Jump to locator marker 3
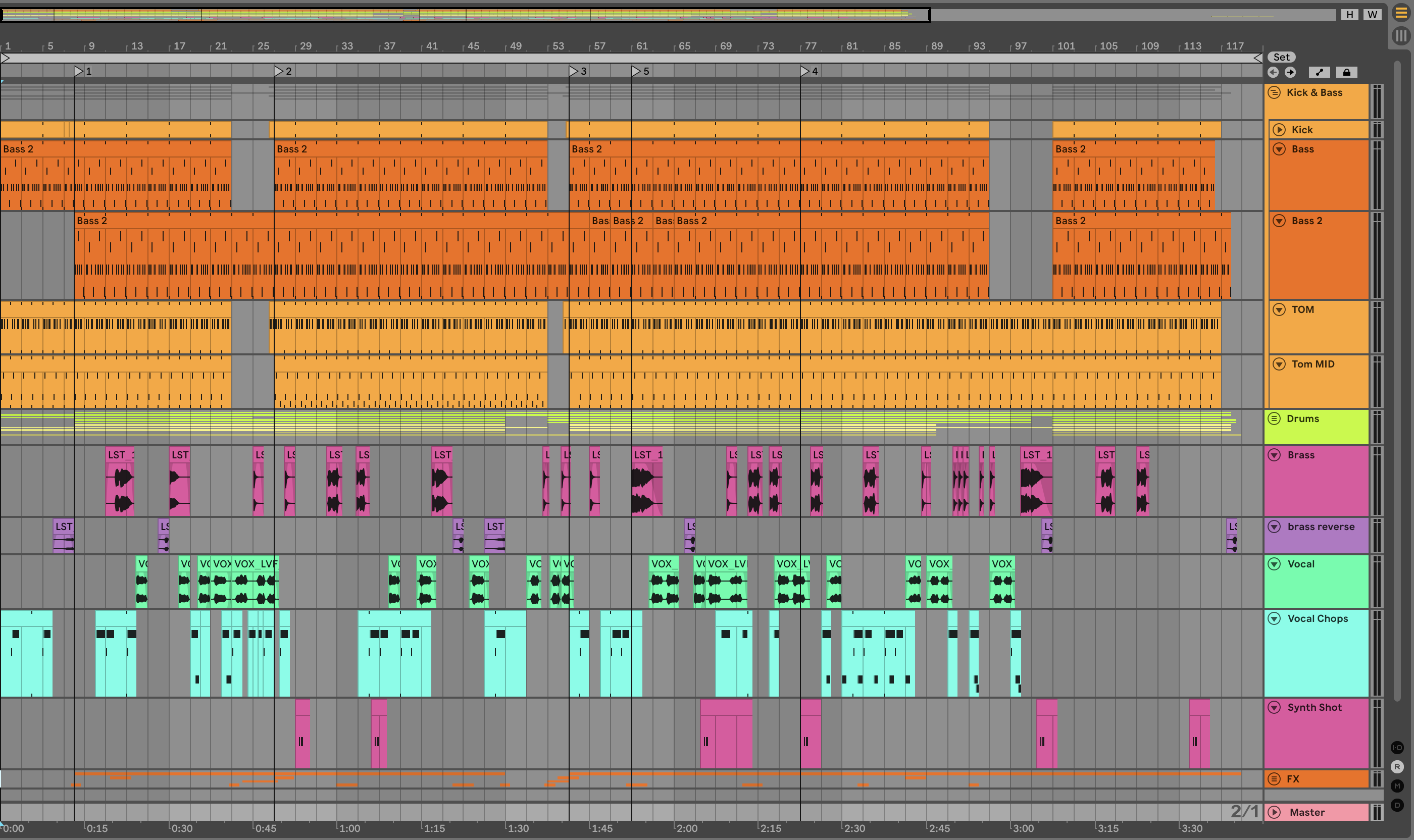 [574, 71]
